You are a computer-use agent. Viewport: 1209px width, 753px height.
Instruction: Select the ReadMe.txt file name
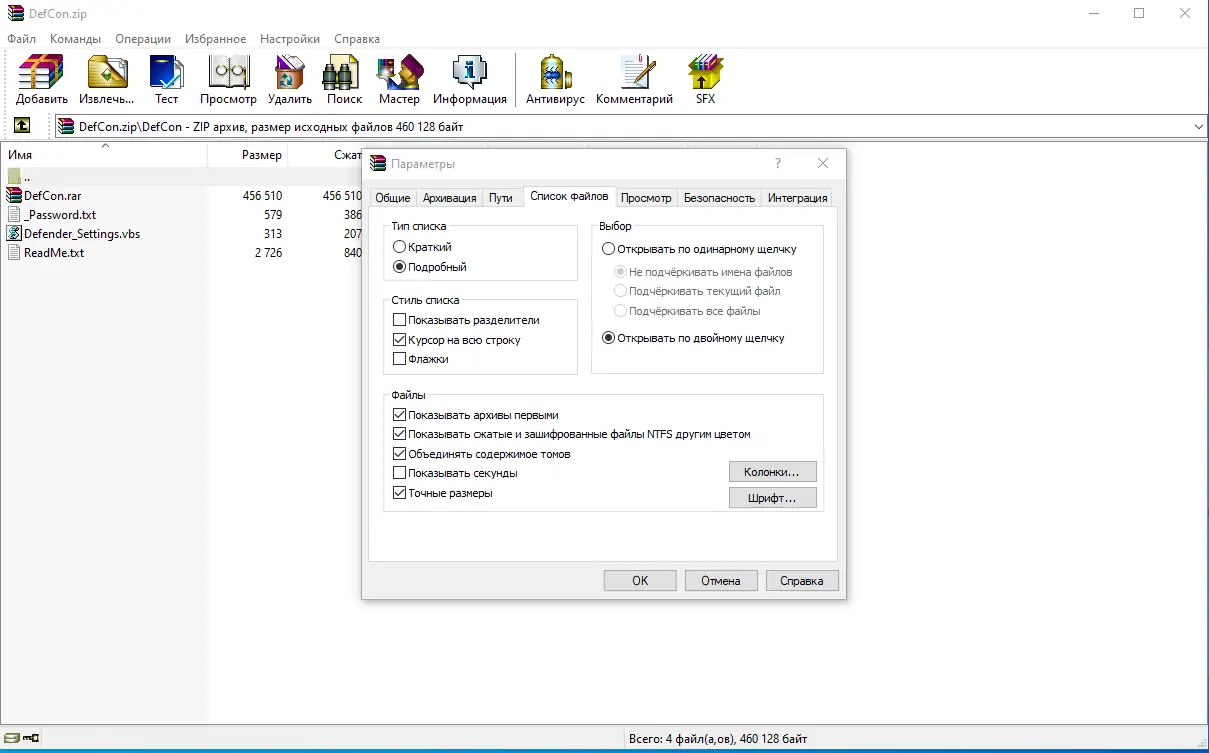click(x=54, y=253)
